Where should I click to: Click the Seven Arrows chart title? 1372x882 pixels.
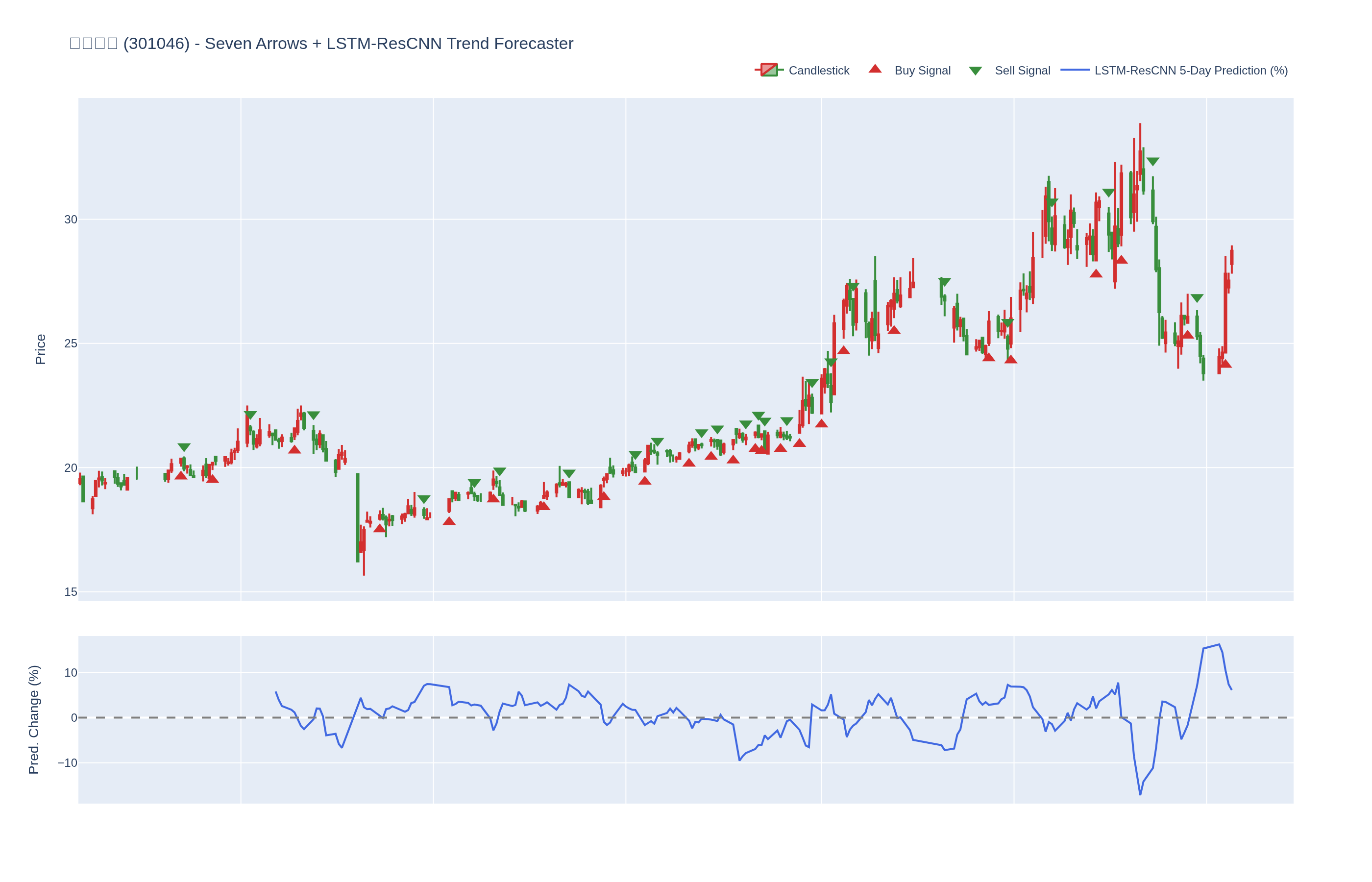[x=321, y=44]
